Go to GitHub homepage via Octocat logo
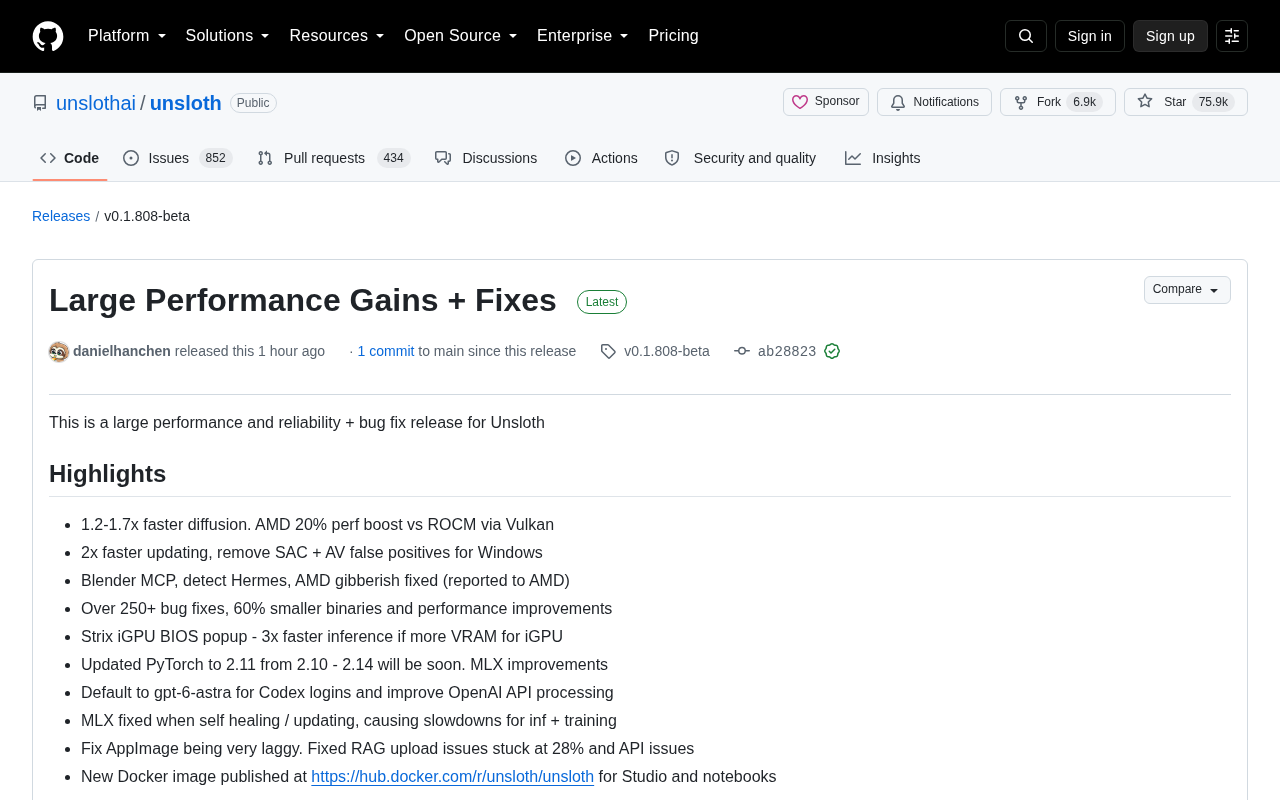This screenshot has width=1280, height=800. (x=48, y=36)
